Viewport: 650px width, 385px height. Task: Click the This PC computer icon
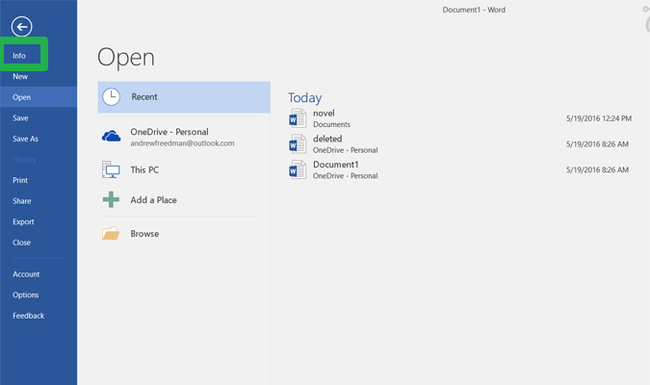click(x=111, y=169)
